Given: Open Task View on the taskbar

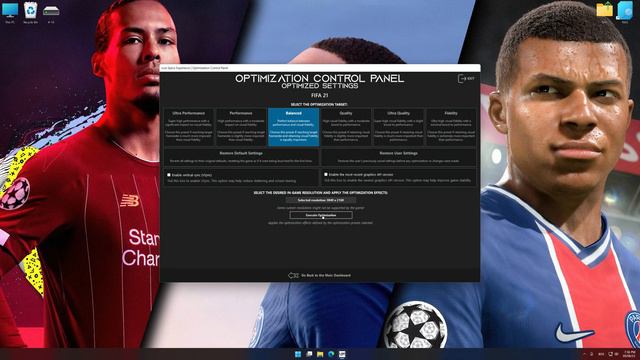Looking at the screenshot, I should pyautogui.click(x=309, y=354).
